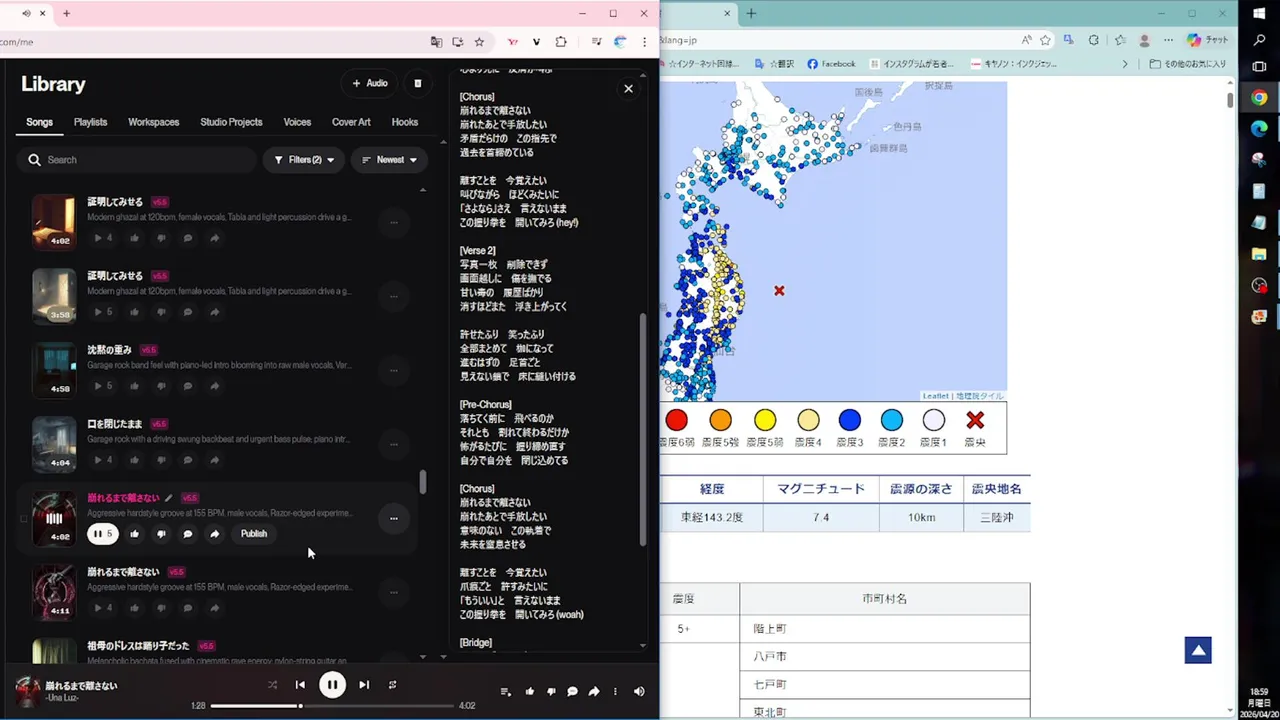
Task: Like the playing 崩れるまで離さない track row
Action: [134, 534]
